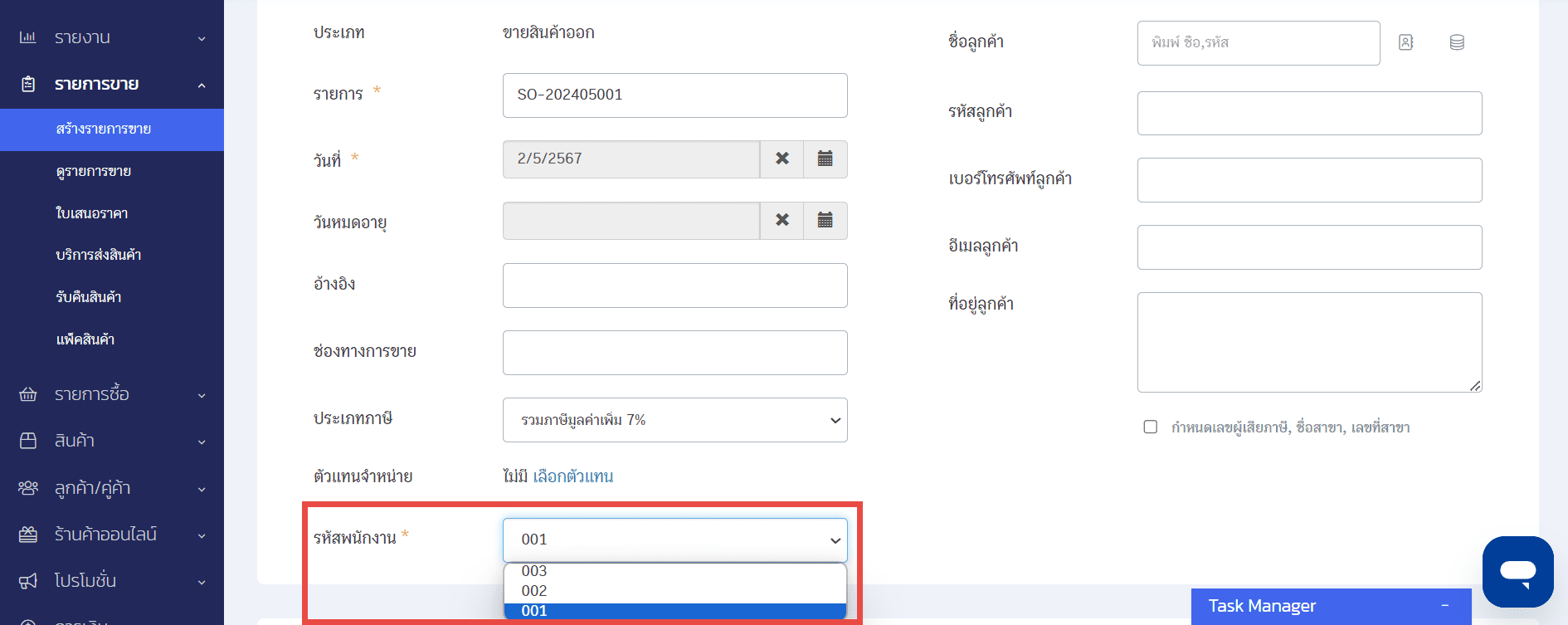The image size is (1568, 625).
Task: Expand the โปรโมชั่น menu chevron
Action: (x=202, y=582)
